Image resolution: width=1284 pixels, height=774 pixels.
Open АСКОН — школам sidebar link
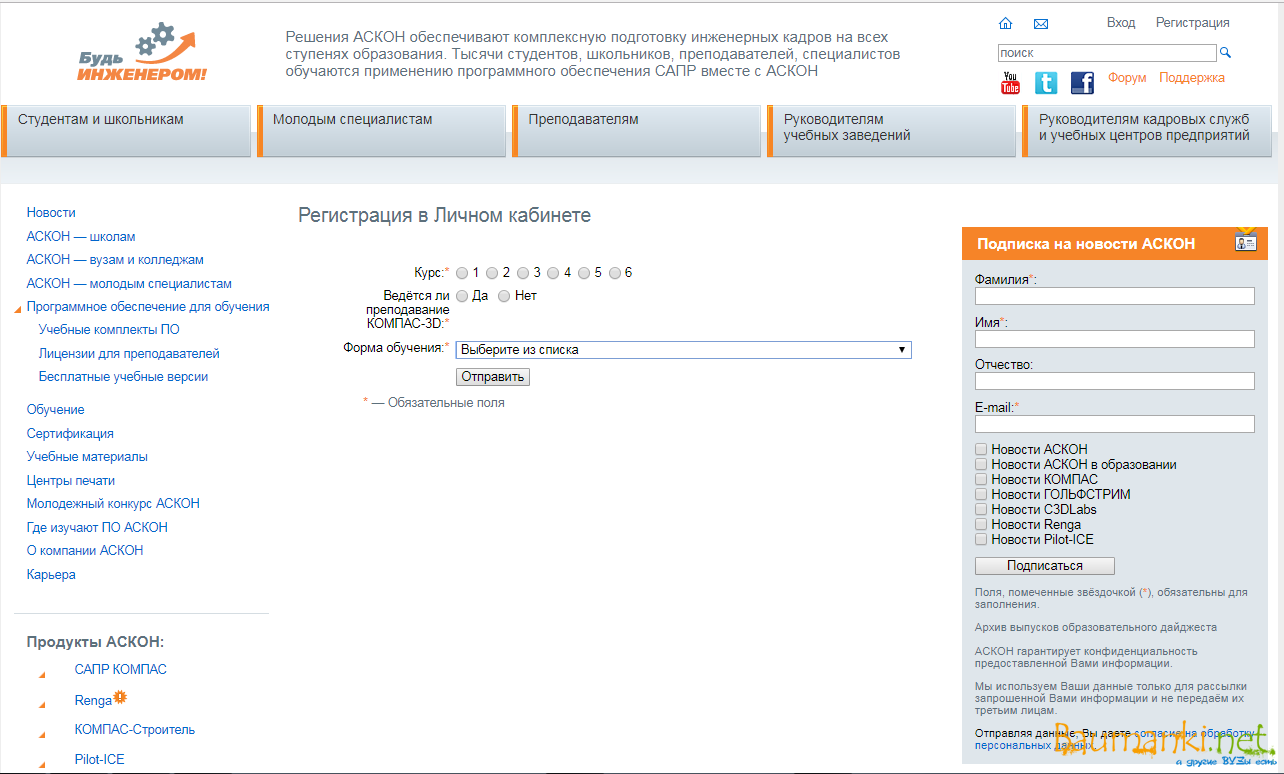click(x=81, y=237)
